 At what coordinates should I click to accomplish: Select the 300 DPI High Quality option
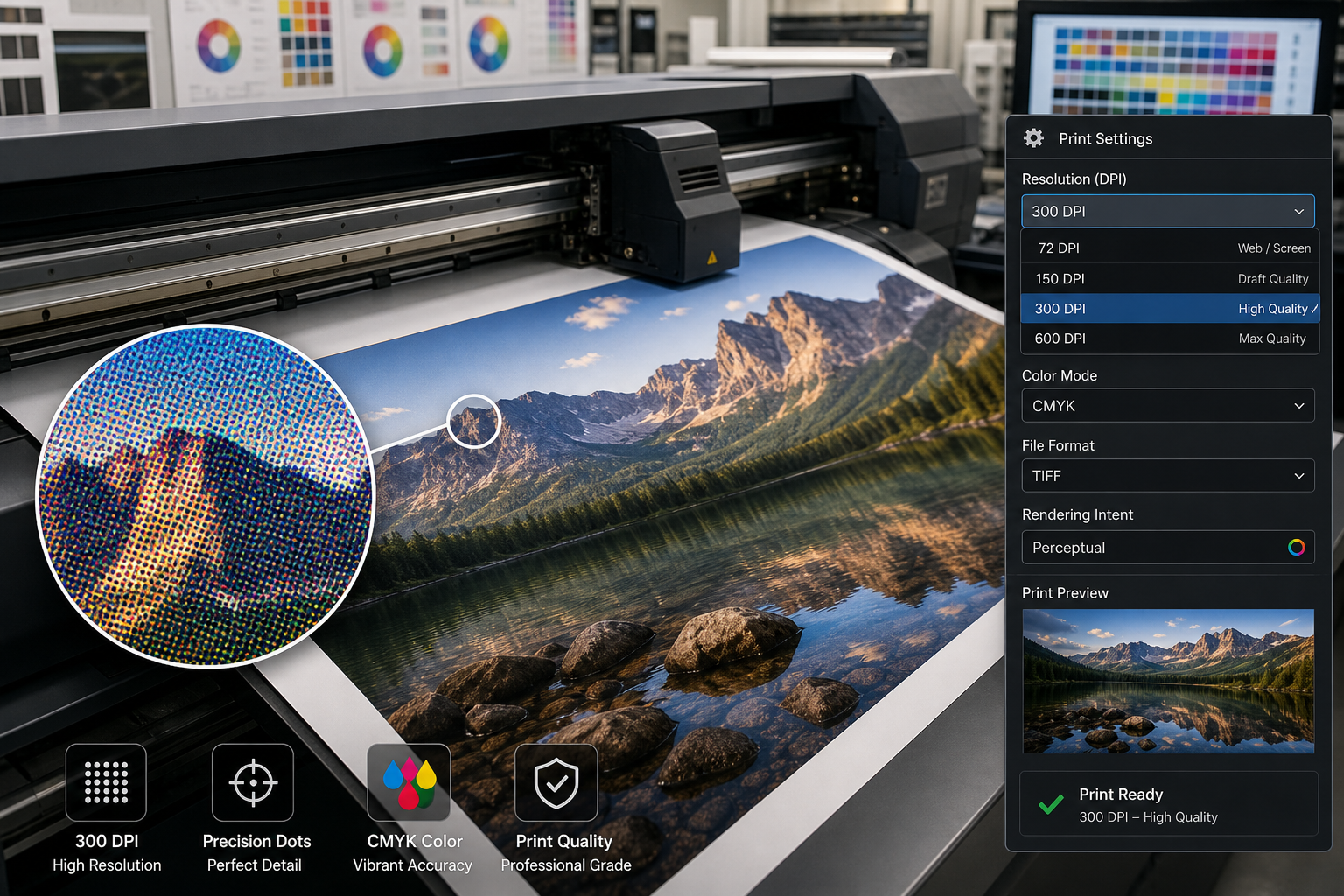click(1170, 309)
